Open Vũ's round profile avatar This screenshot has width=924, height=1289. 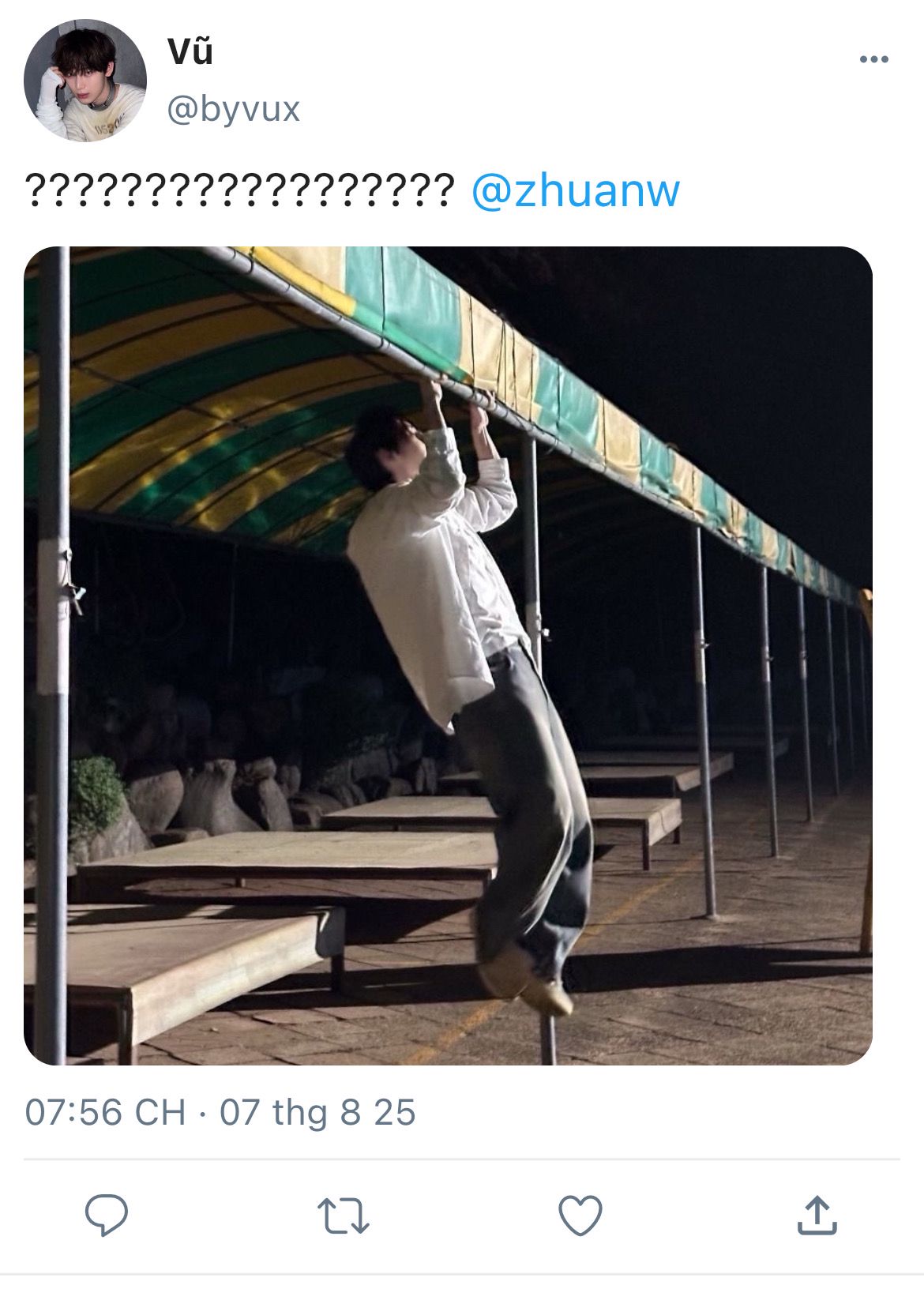pos(85,81)
